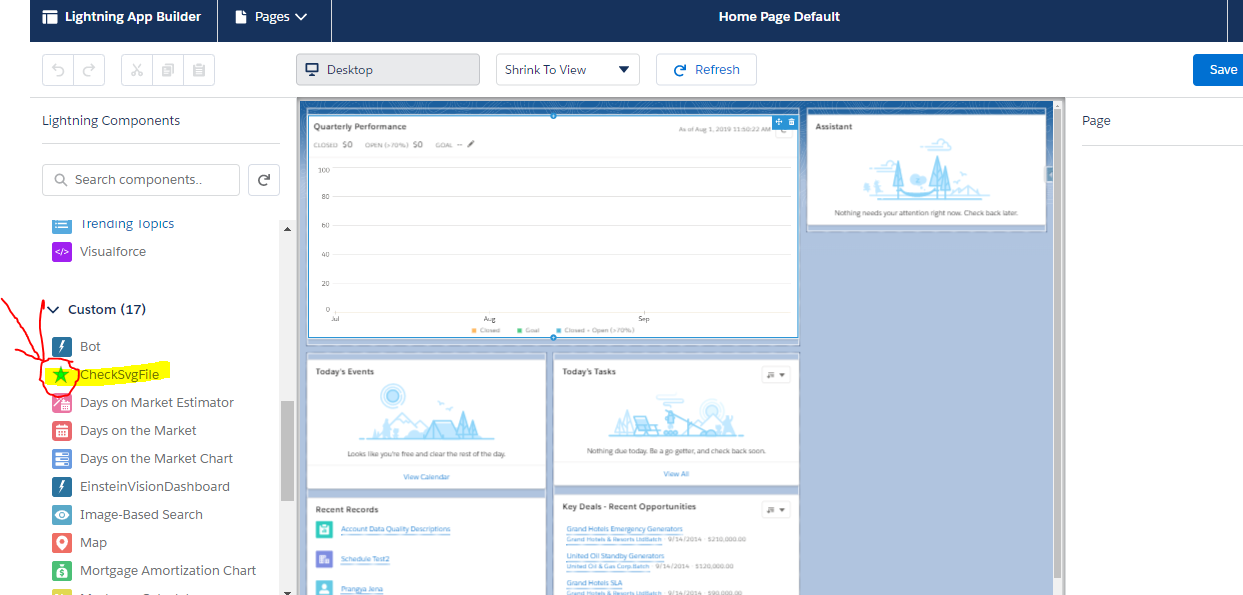Viewport: 1243px width, 595px height.
Task: Delete the Quarterly Performance component
Action: tap(791, 122)
